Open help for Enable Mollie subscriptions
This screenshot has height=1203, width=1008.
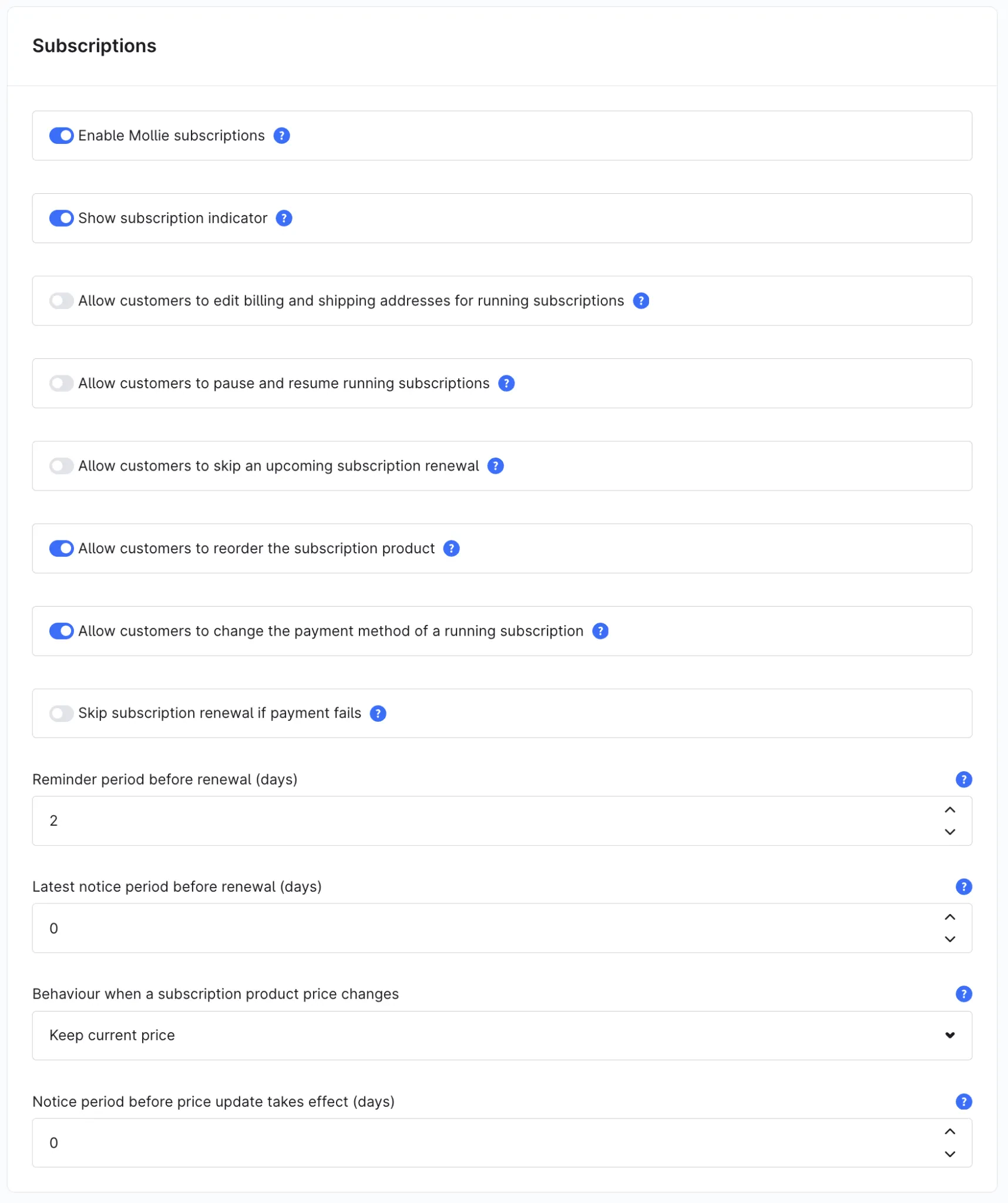point(282,136)
